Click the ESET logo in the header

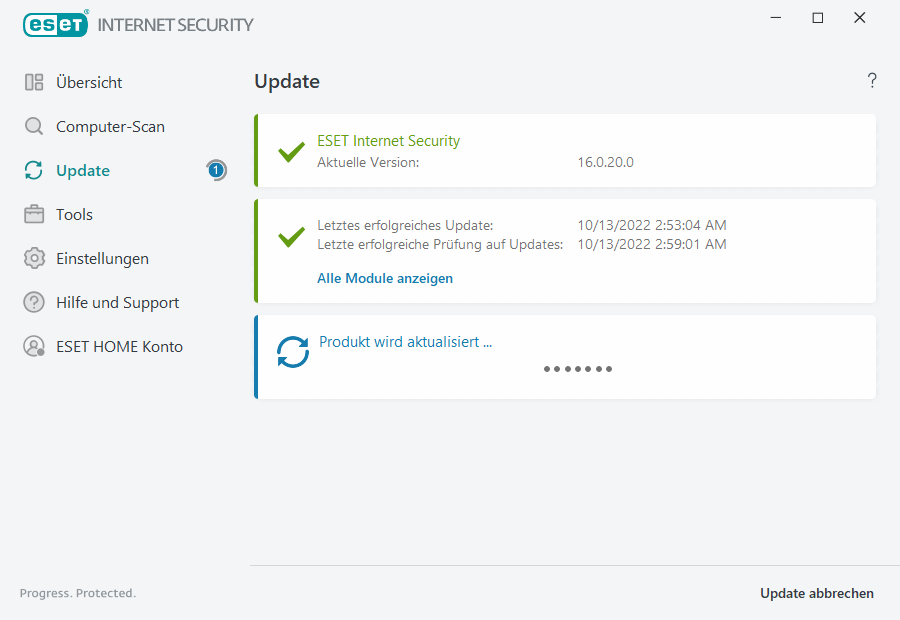pos(55,24)
